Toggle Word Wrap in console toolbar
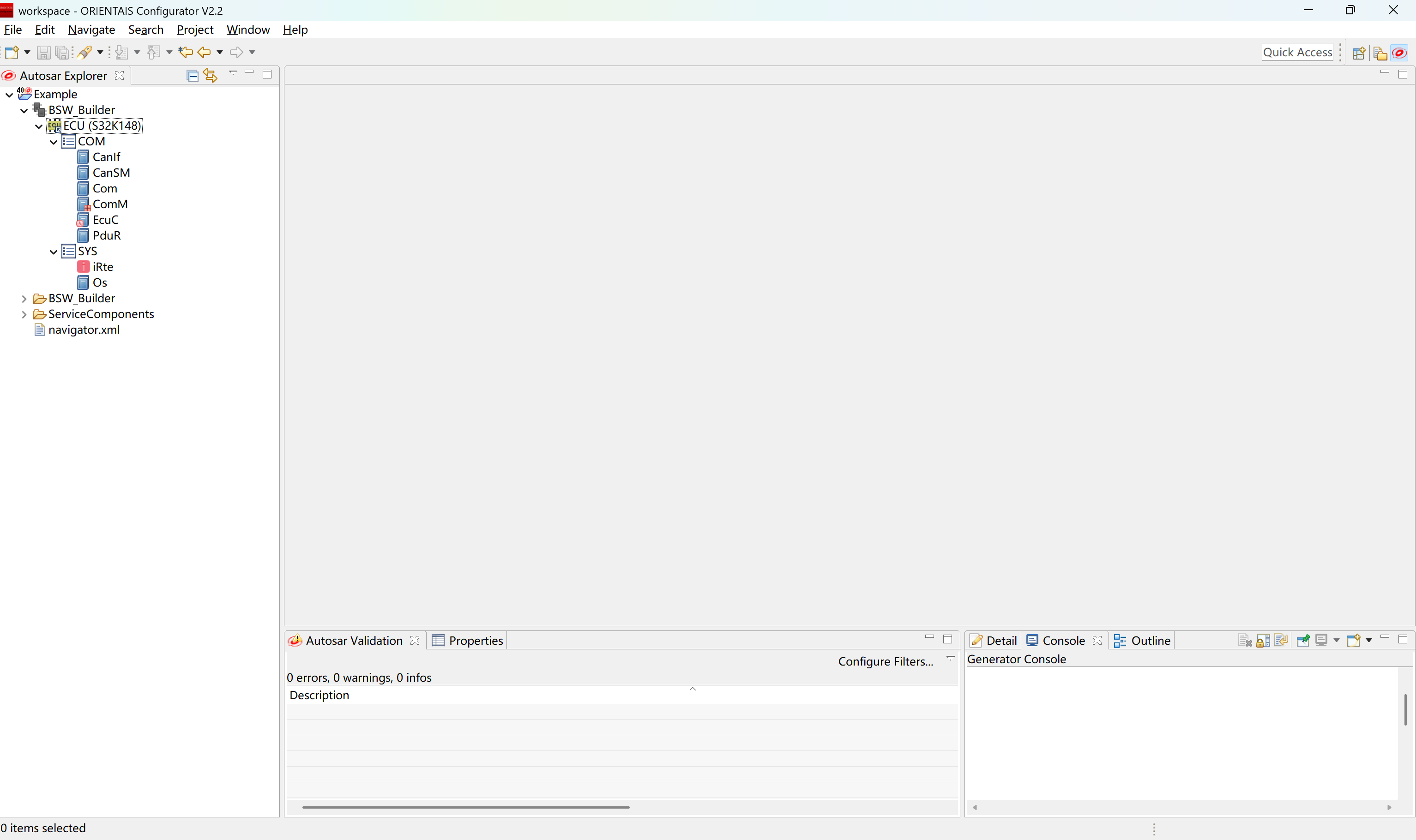This screenshot has height=840, width=1416. click(1281, 640)
